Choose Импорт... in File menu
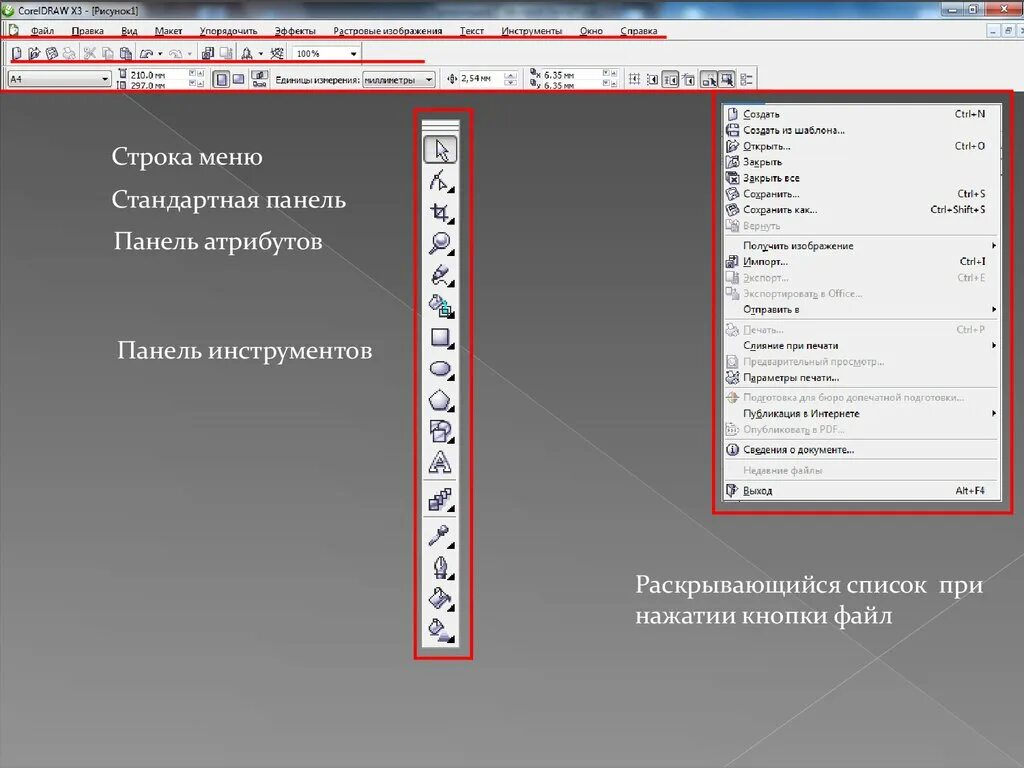 point(861,261)
